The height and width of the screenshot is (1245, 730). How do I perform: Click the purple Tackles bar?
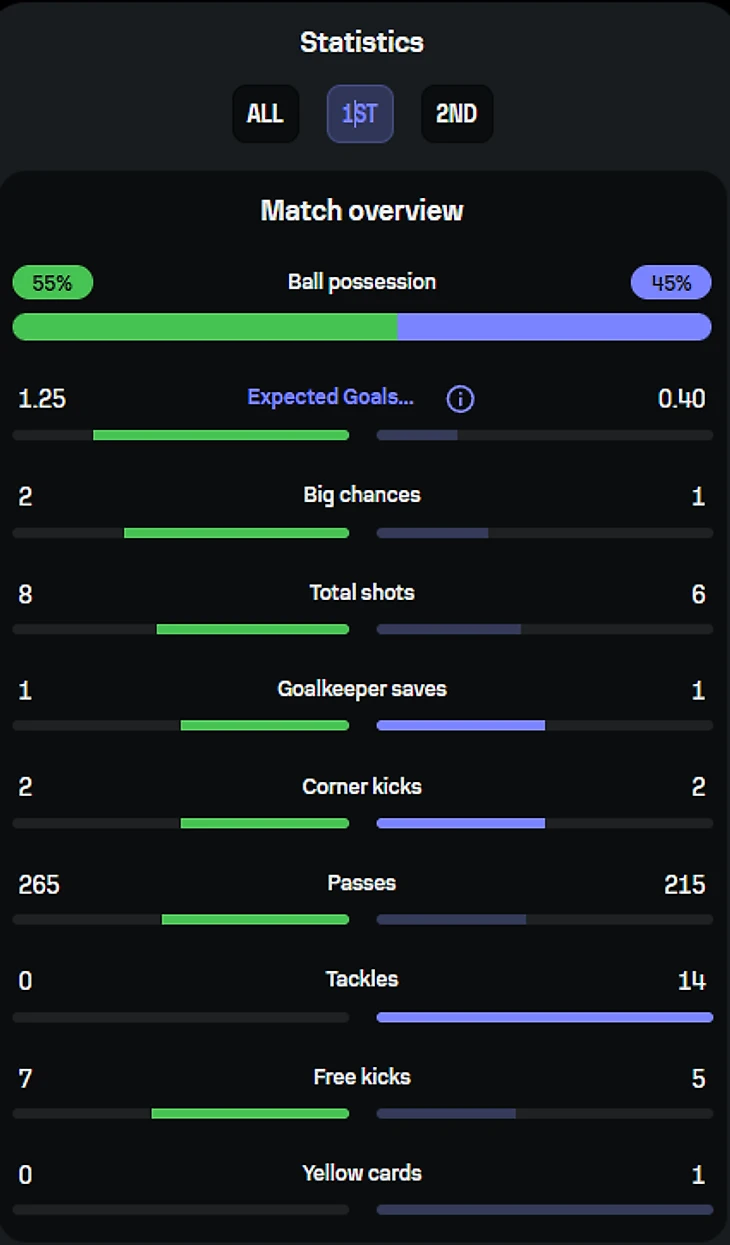pos(545,1017)
